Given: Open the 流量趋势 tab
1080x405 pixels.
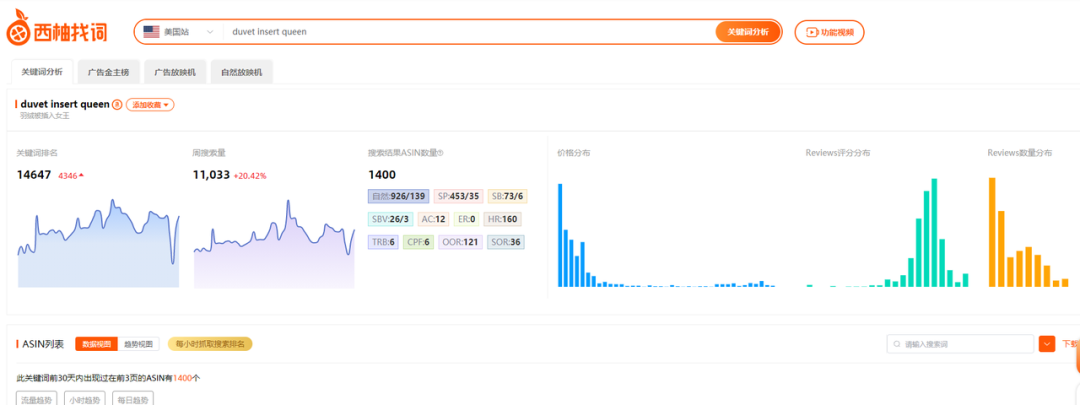Looking at the screenshot, I should [38, 399].
